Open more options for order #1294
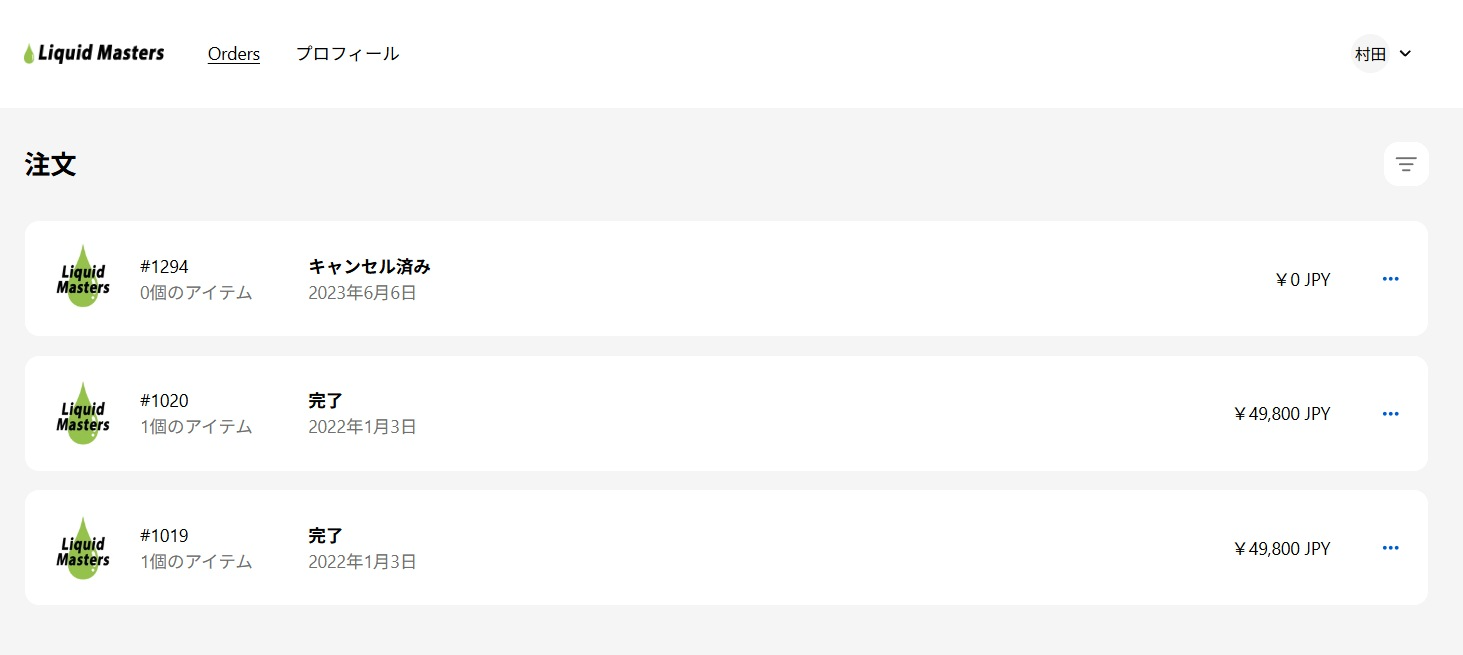Image resolution: width=1463 pixels, height=655 pixels. [x=1390, y=279]
